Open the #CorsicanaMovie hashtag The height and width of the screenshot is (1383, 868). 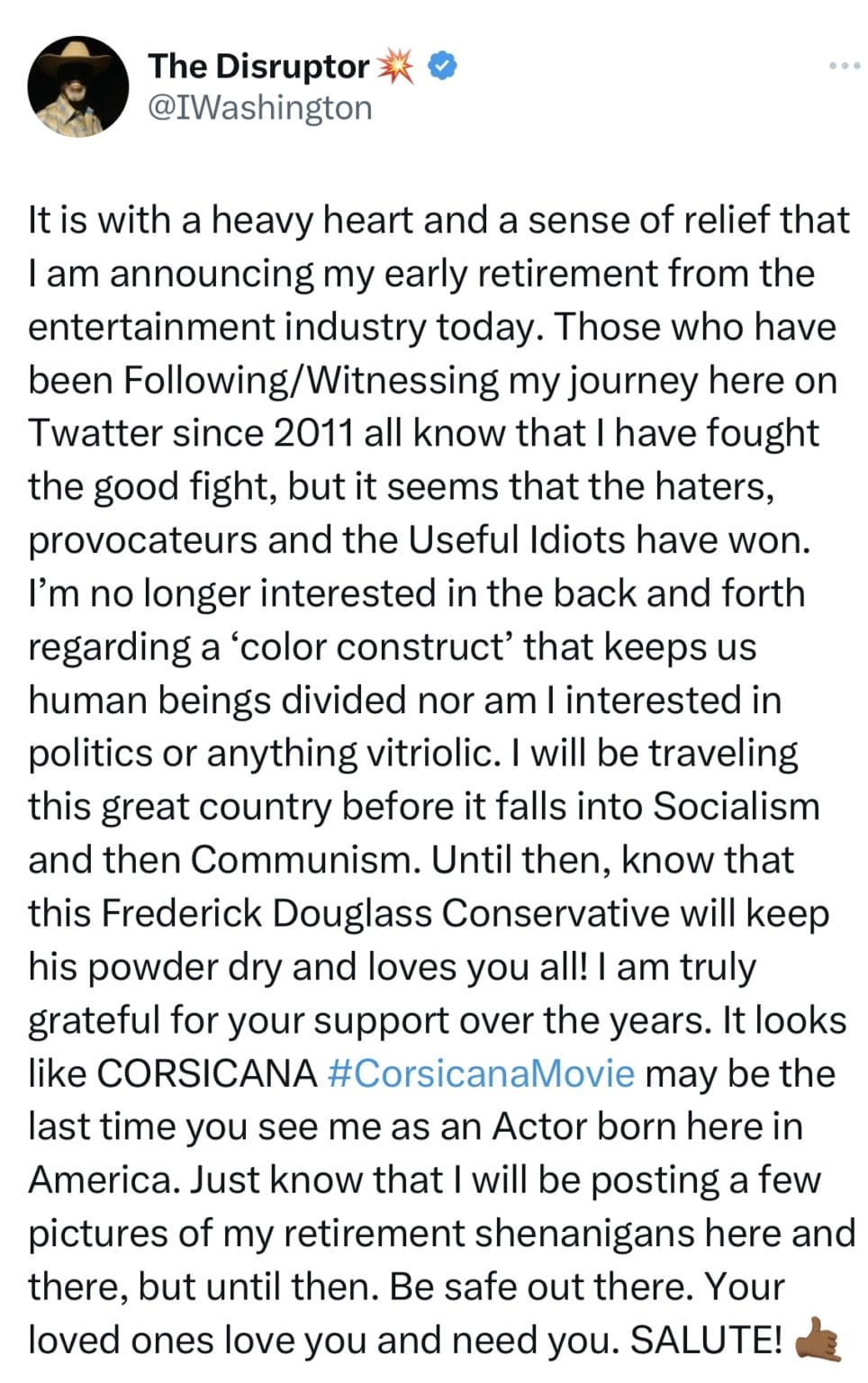[482, 1073]
